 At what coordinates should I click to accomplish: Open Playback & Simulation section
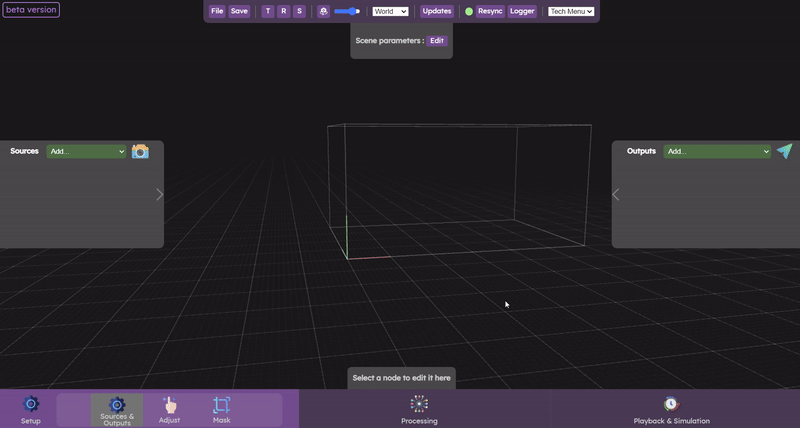click(x=671, y=410)
